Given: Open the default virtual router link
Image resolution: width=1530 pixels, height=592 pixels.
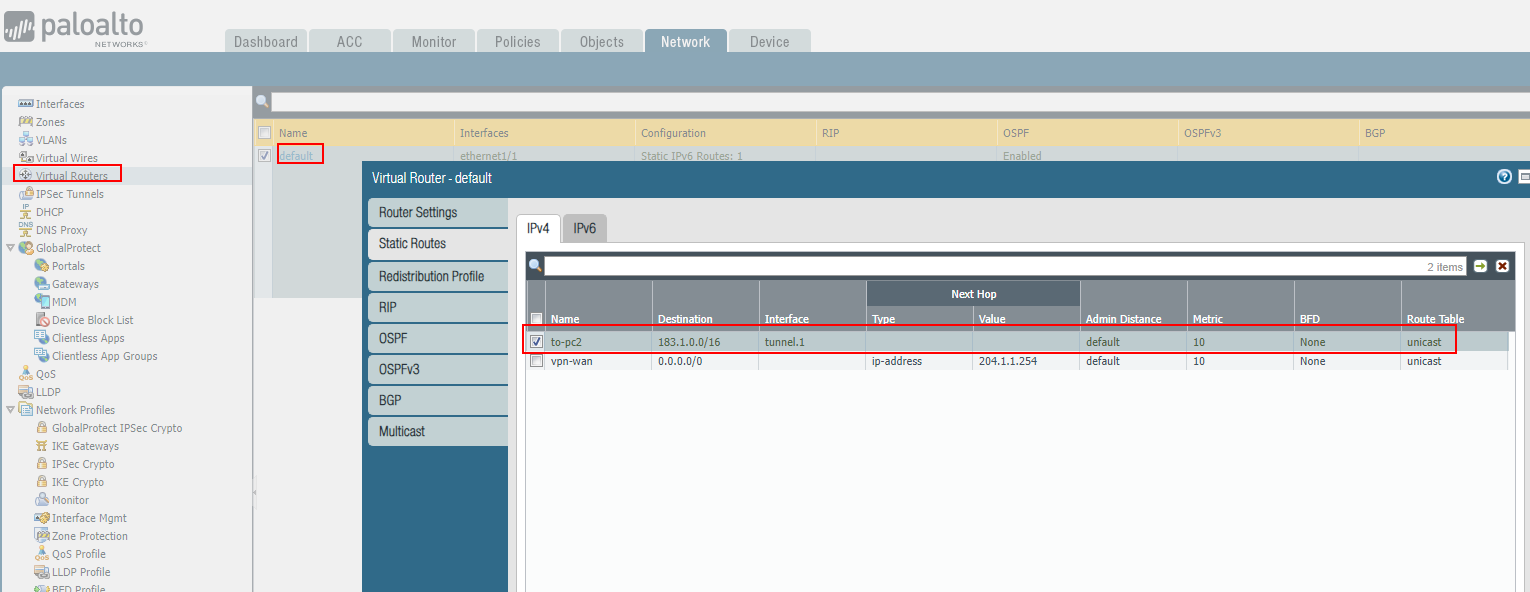Looking at the screenshot, I should tap(296, 155).
